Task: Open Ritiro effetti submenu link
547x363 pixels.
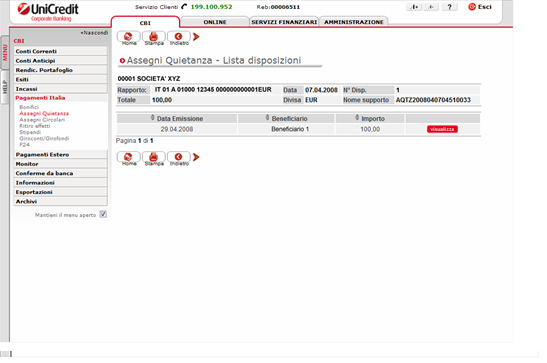Action: 35,126
